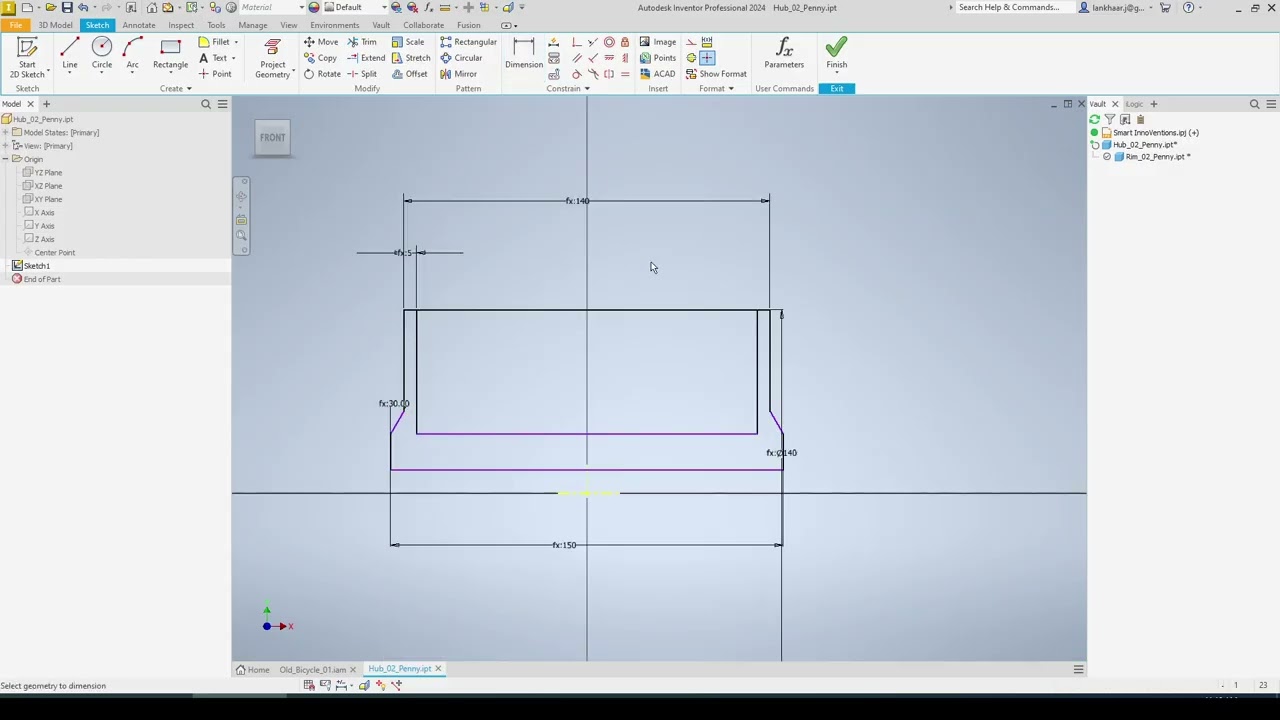1280x720 pixels.
Task: Open the Fillet dropdown arrow
Action: point(236,42)
